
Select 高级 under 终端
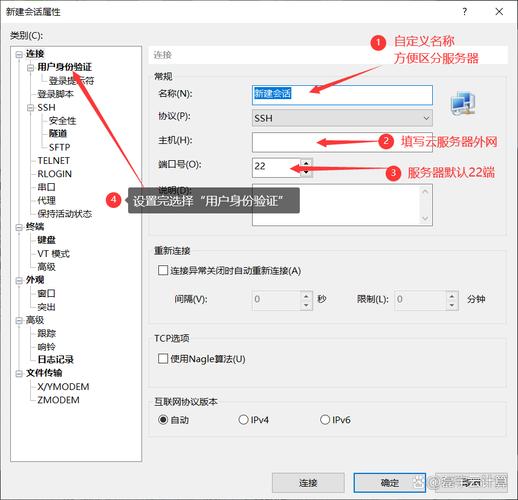[x=46, y=267]
